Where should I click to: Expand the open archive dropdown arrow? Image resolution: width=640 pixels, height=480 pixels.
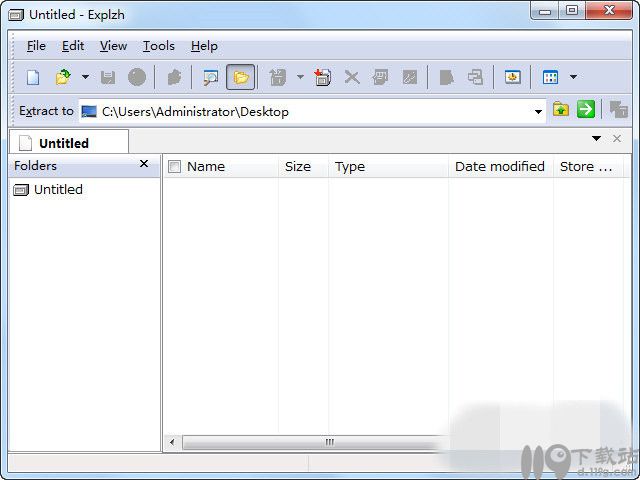[85, 77]
